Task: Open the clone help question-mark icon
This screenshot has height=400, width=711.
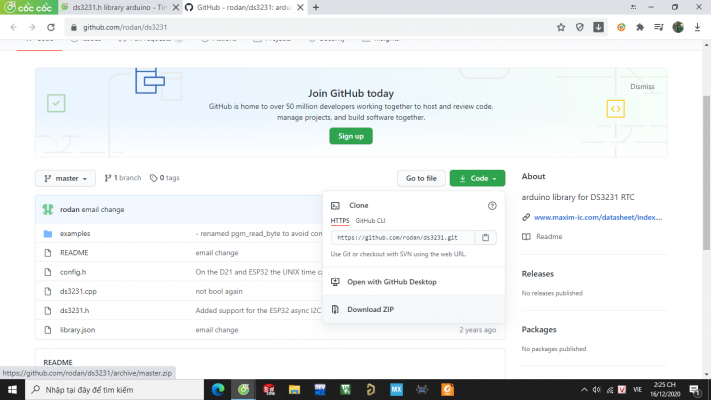Action: 492,206
